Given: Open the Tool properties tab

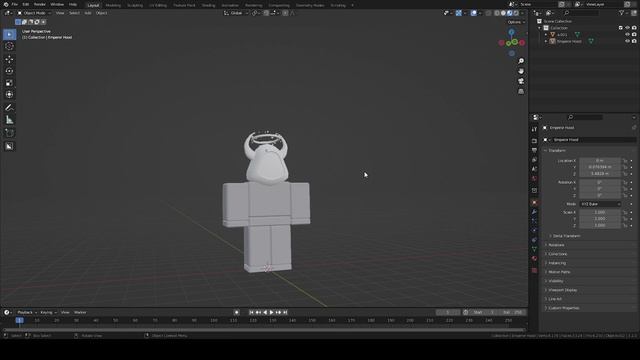Looking at the screenshot, I should point(534,129).
